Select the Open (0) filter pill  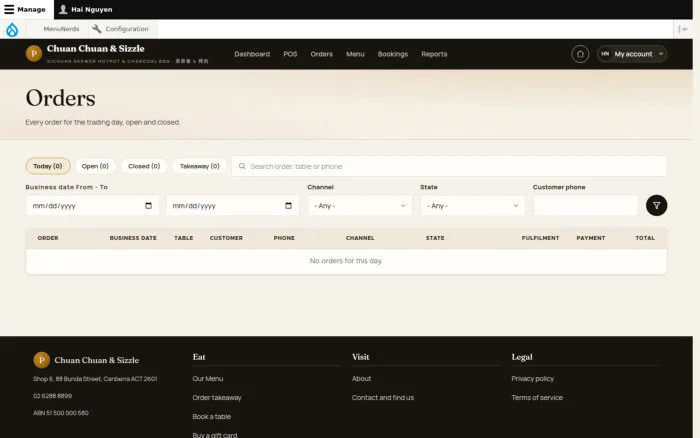tap(95, 166)
